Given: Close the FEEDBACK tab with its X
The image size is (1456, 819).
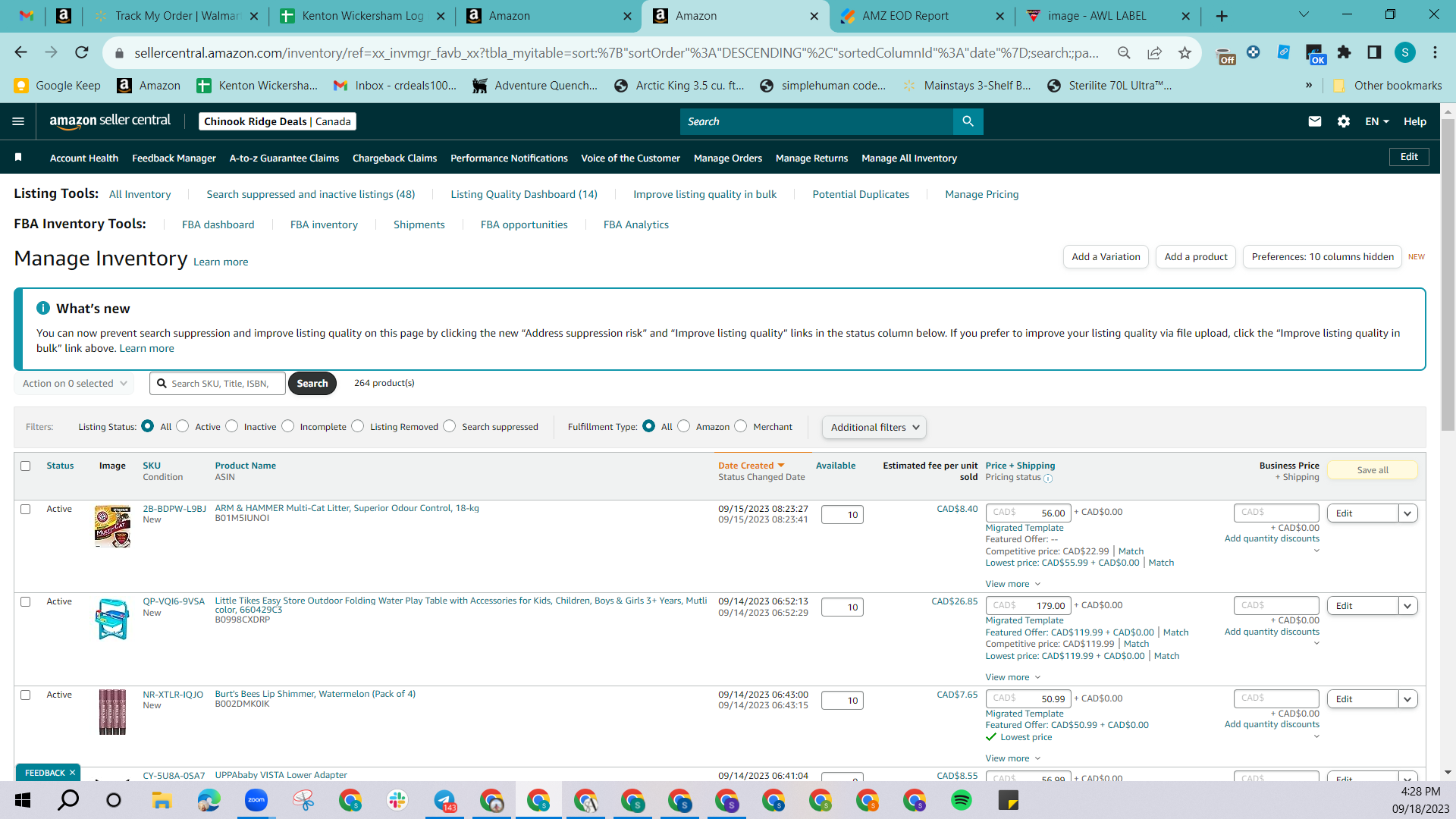Looking at the screenshot, I should click(x=72, y=773).
